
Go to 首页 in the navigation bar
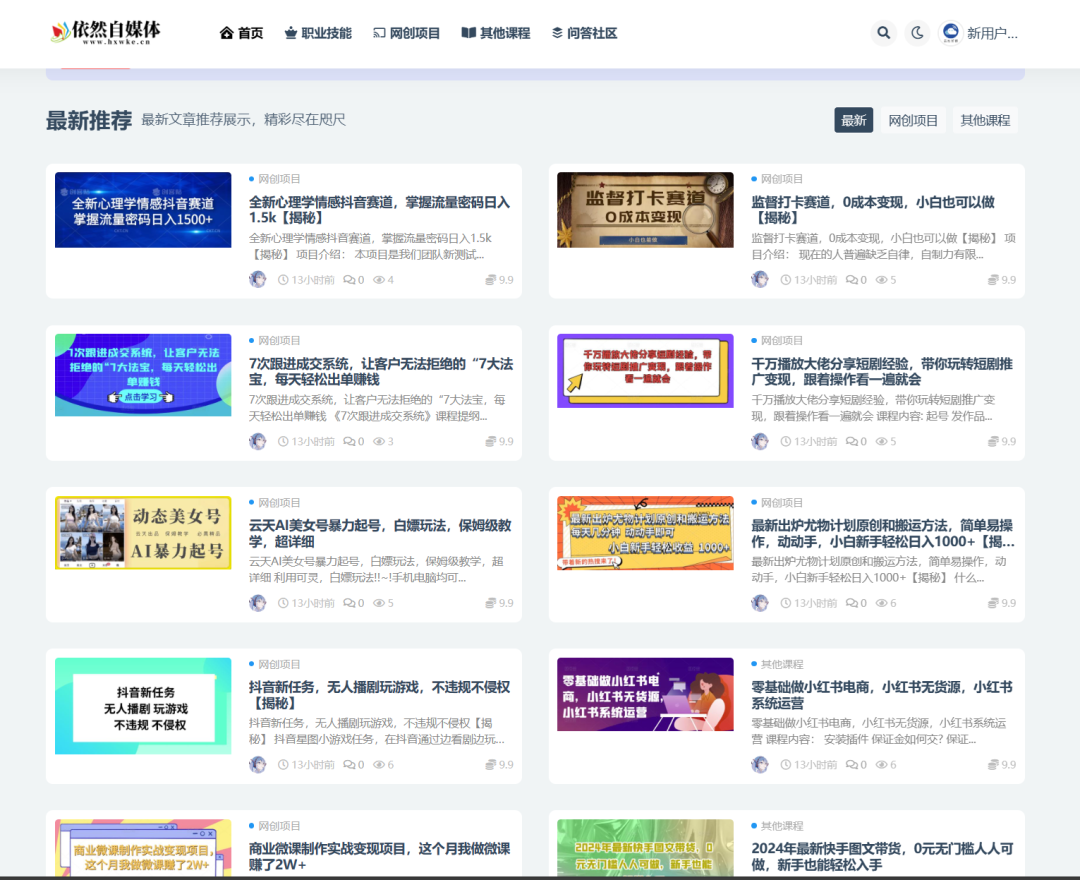pos(241,33)
